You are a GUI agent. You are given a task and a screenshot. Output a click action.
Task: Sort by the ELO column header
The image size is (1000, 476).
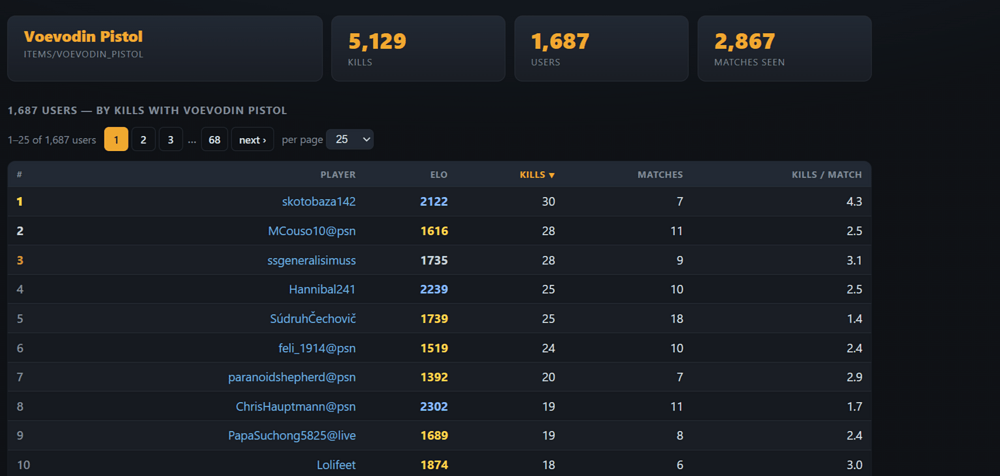click(439, 175)
